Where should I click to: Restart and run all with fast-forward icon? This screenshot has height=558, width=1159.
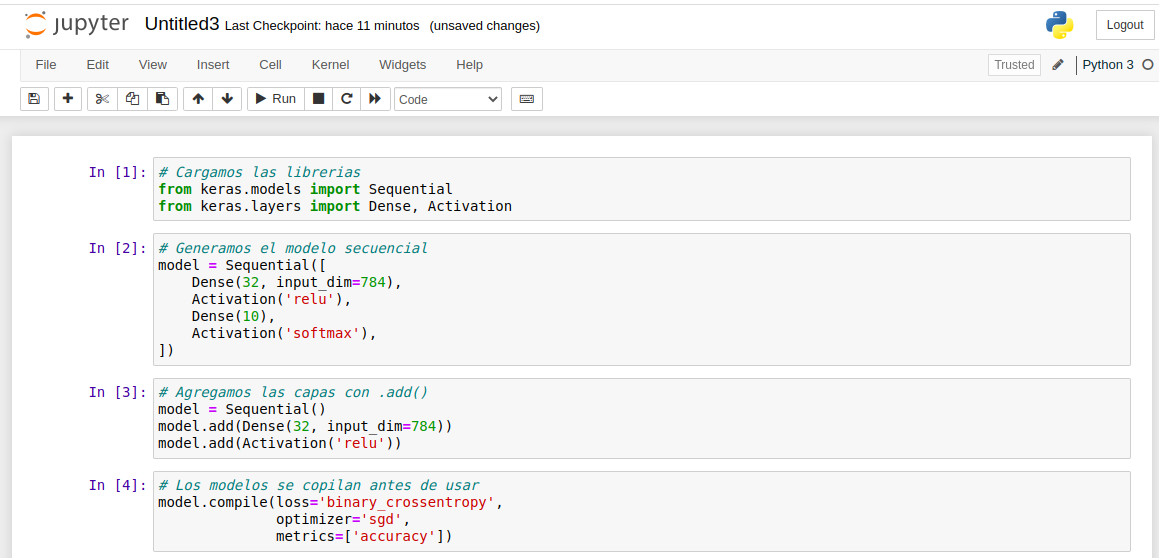[x=375, y=99]
